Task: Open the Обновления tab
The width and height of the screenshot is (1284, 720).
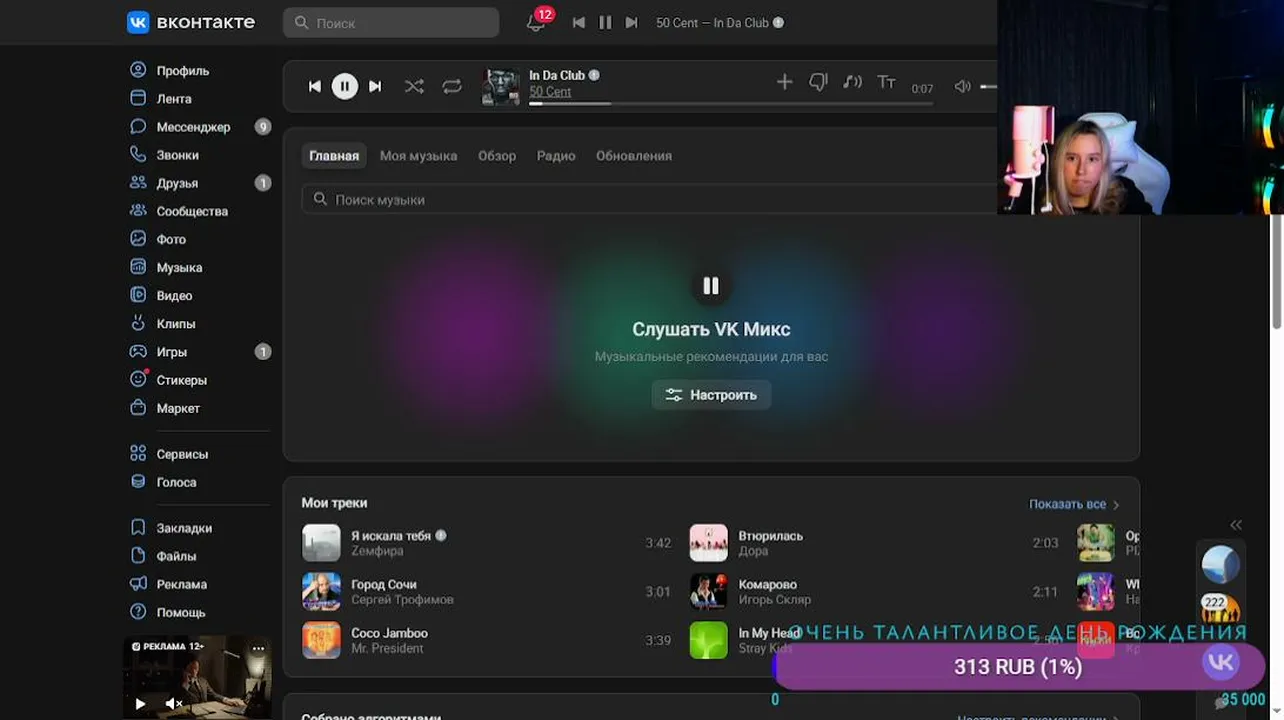Action: click(634, 156)
